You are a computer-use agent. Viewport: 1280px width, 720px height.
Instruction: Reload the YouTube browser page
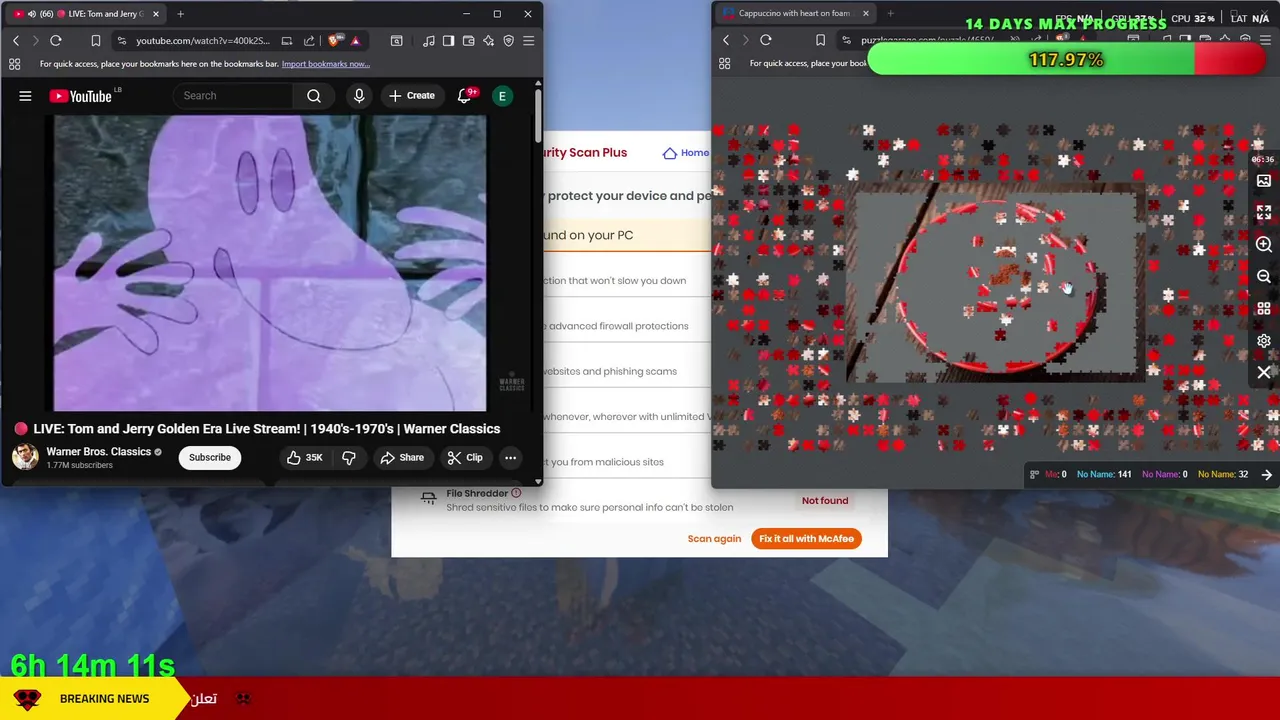click(56, 41)
